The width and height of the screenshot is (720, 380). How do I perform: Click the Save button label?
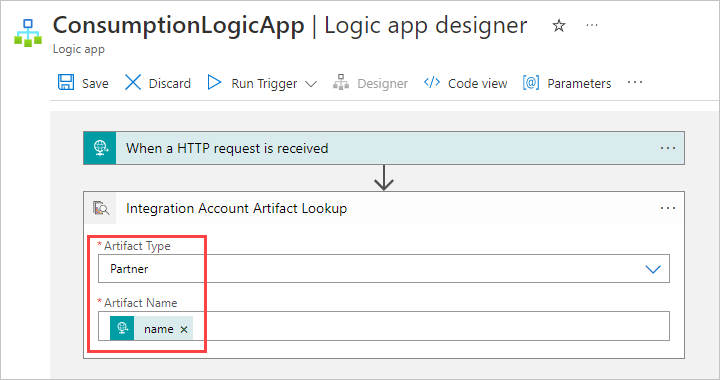pyautogui.click(x=96, y=84)
